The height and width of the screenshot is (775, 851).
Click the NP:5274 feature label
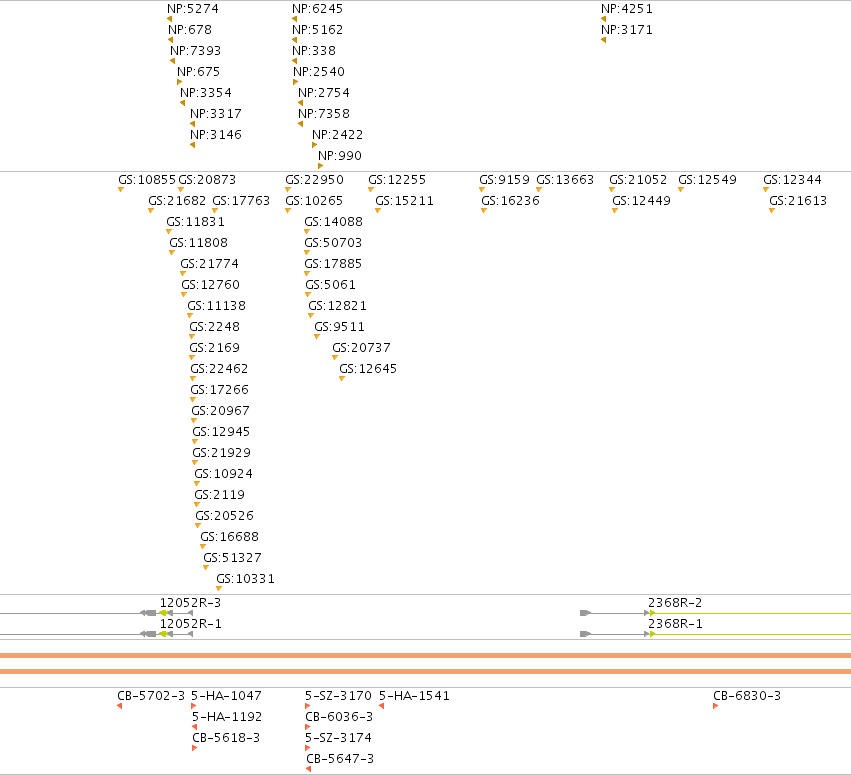point(193,9)
